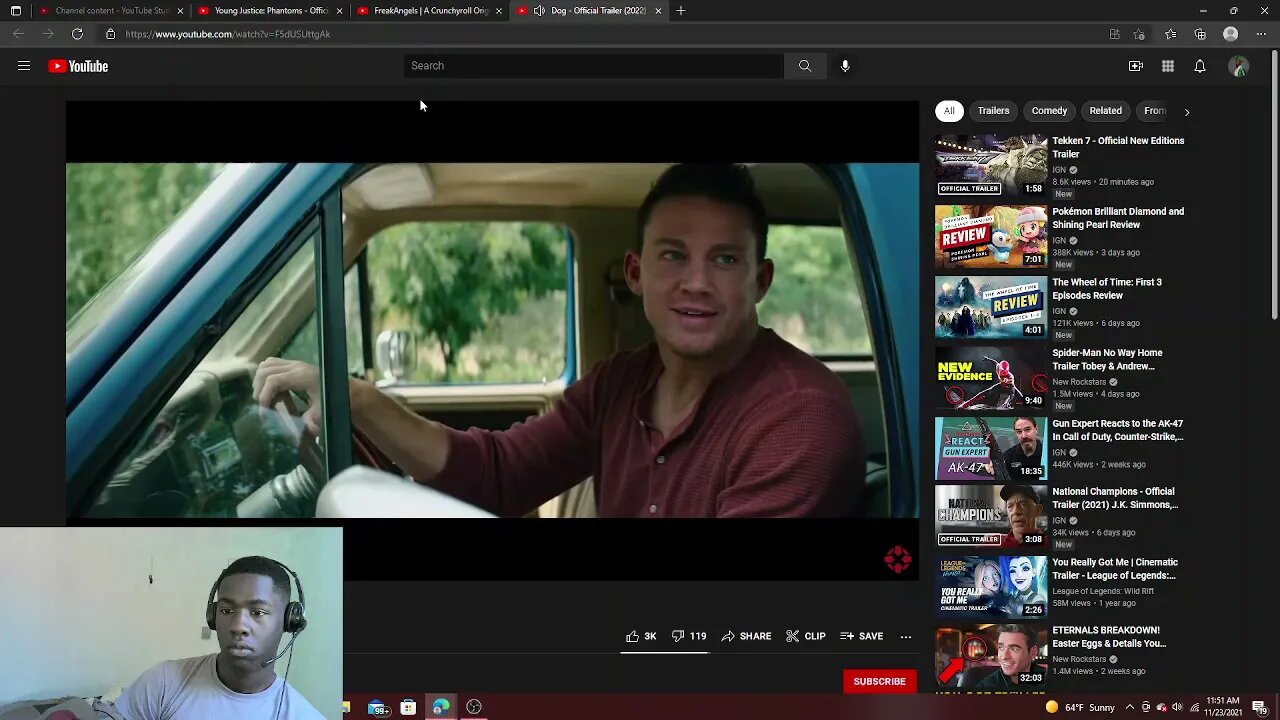Open the National Champions trailer thumbnail
The height and width of the screenshot is (720, 1280).
pyautogui.click(x=991, y=517)
